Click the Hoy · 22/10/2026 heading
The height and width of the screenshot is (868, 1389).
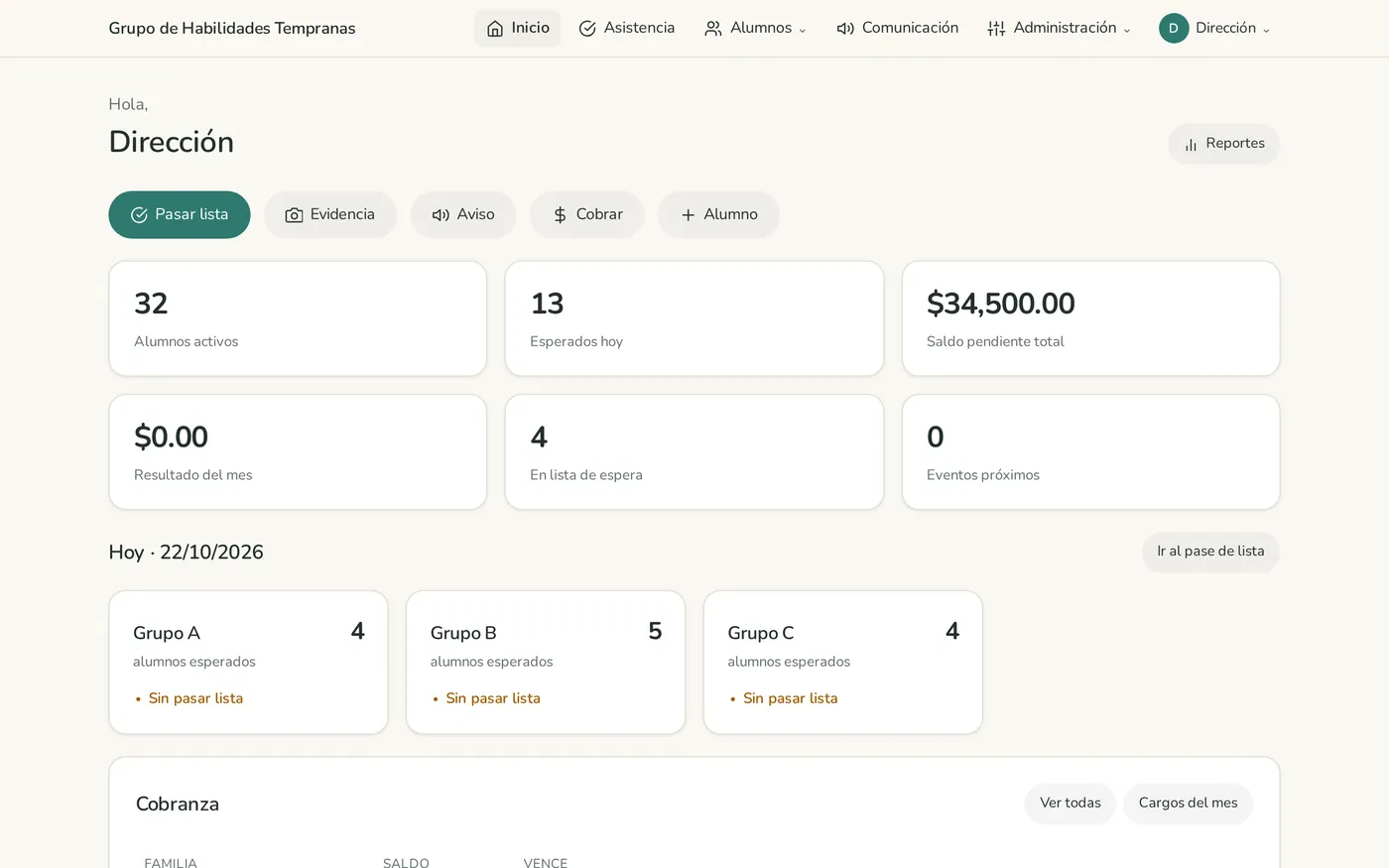click(x=186, y=553)
